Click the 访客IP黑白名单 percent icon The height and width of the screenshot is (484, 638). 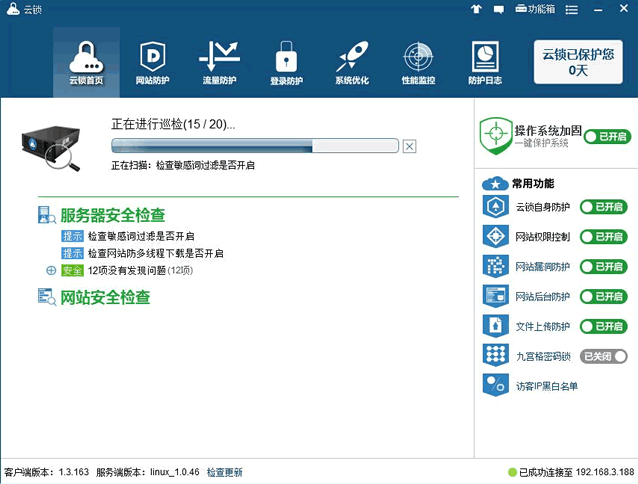(496, 385)
